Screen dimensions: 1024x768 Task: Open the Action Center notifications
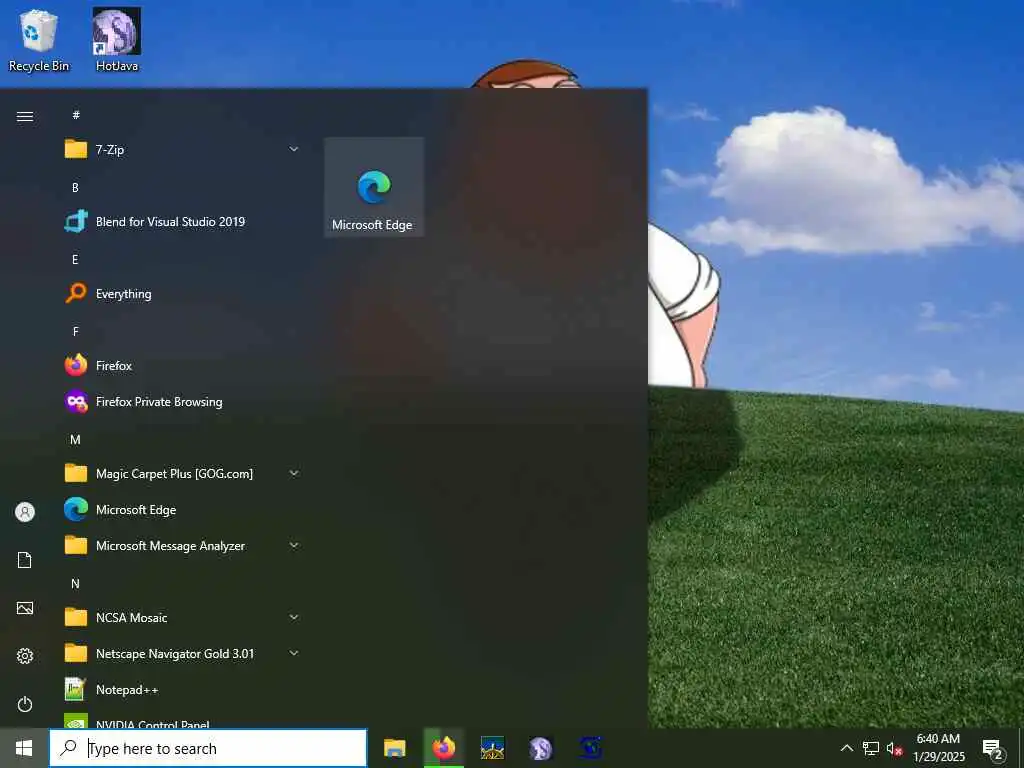993,749
